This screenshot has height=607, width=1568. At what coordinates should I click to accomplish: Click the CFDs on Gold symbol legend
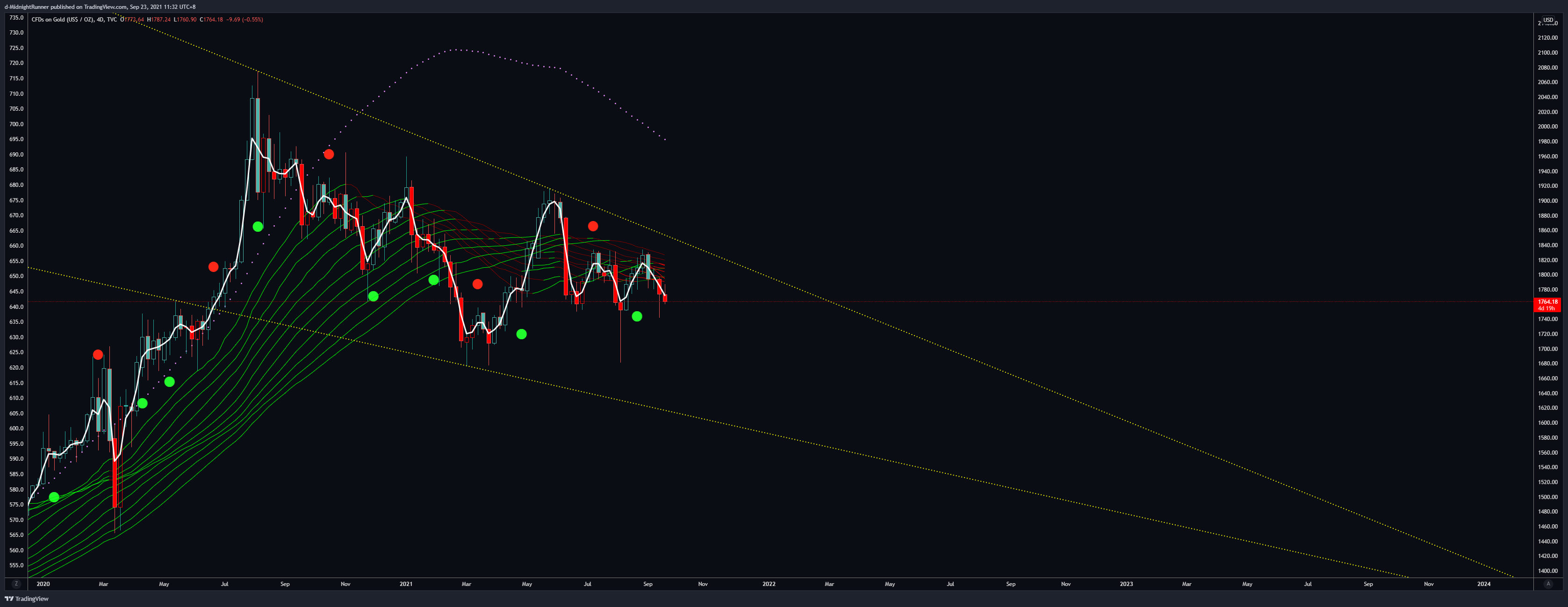point(74,20)
